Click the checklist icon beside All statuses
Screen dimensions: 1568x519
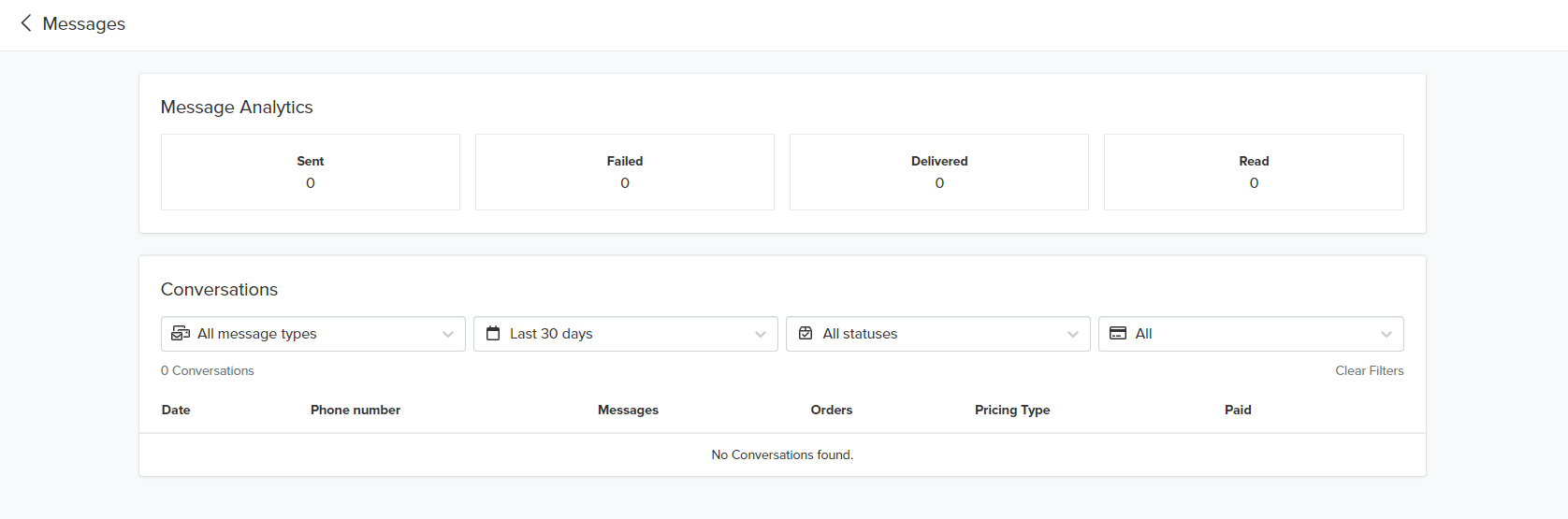[806, 334]
